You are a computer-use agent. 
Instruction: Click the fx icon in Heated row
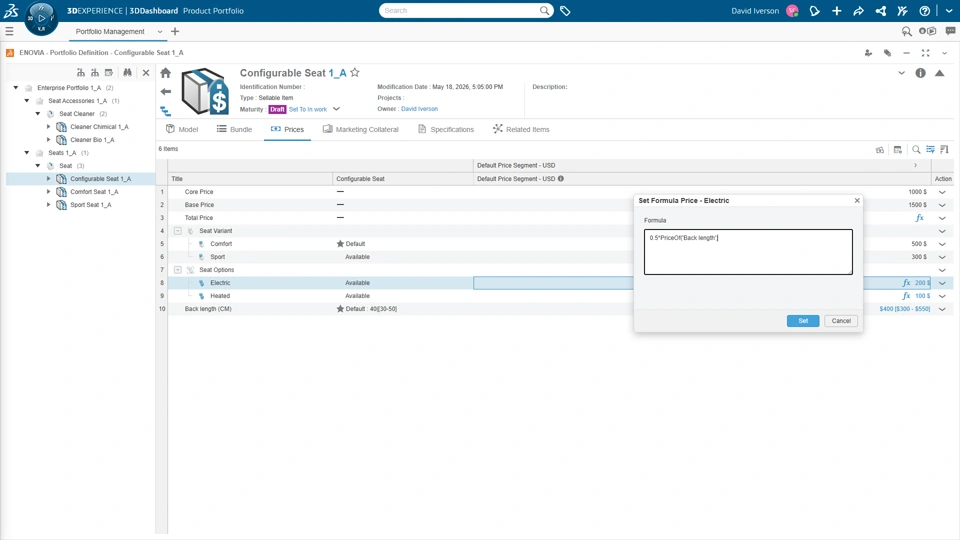pyautogui.click(x=906, y=296)
